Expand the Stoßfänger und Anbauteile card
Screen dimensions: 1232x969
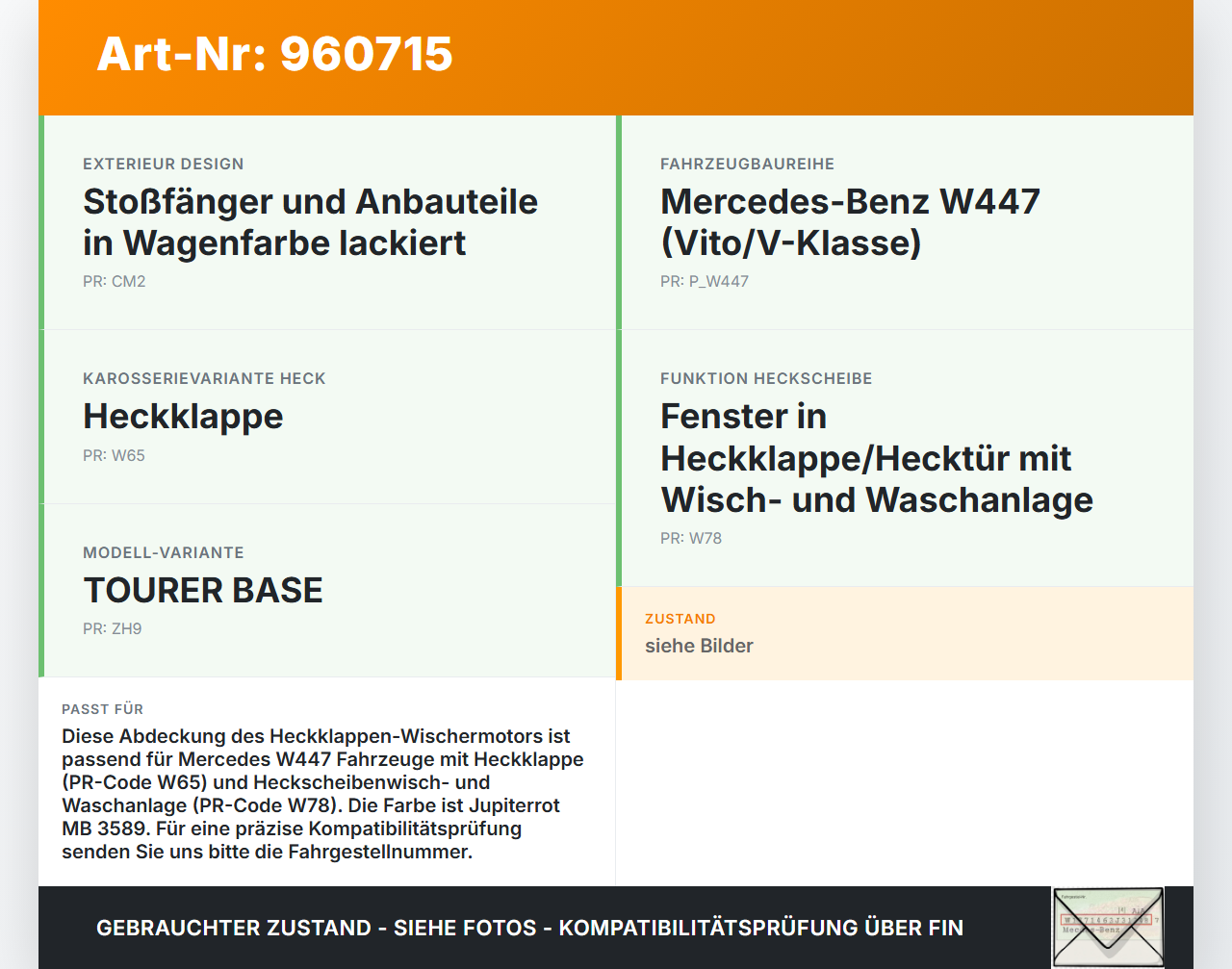tap(327, 221)
